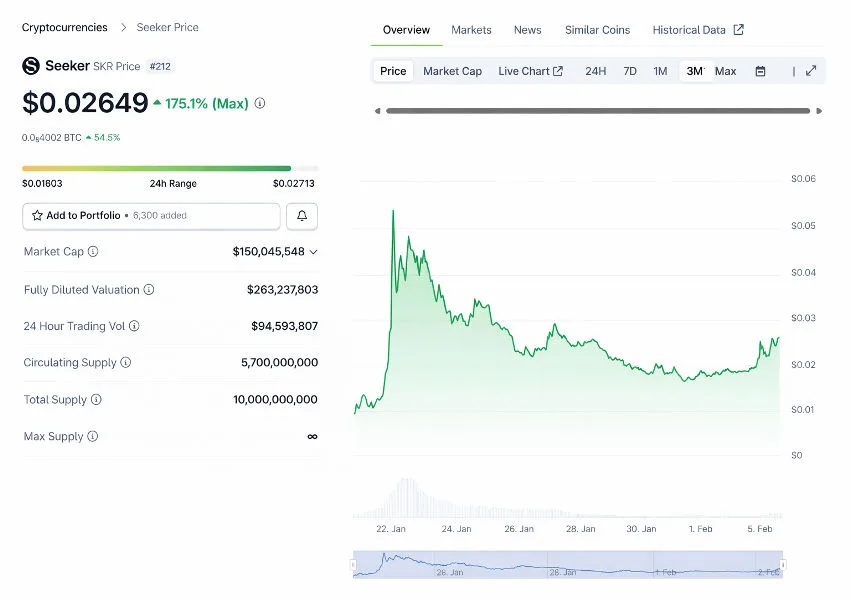Select the Max time range option
850x600 pixels.
726,71
